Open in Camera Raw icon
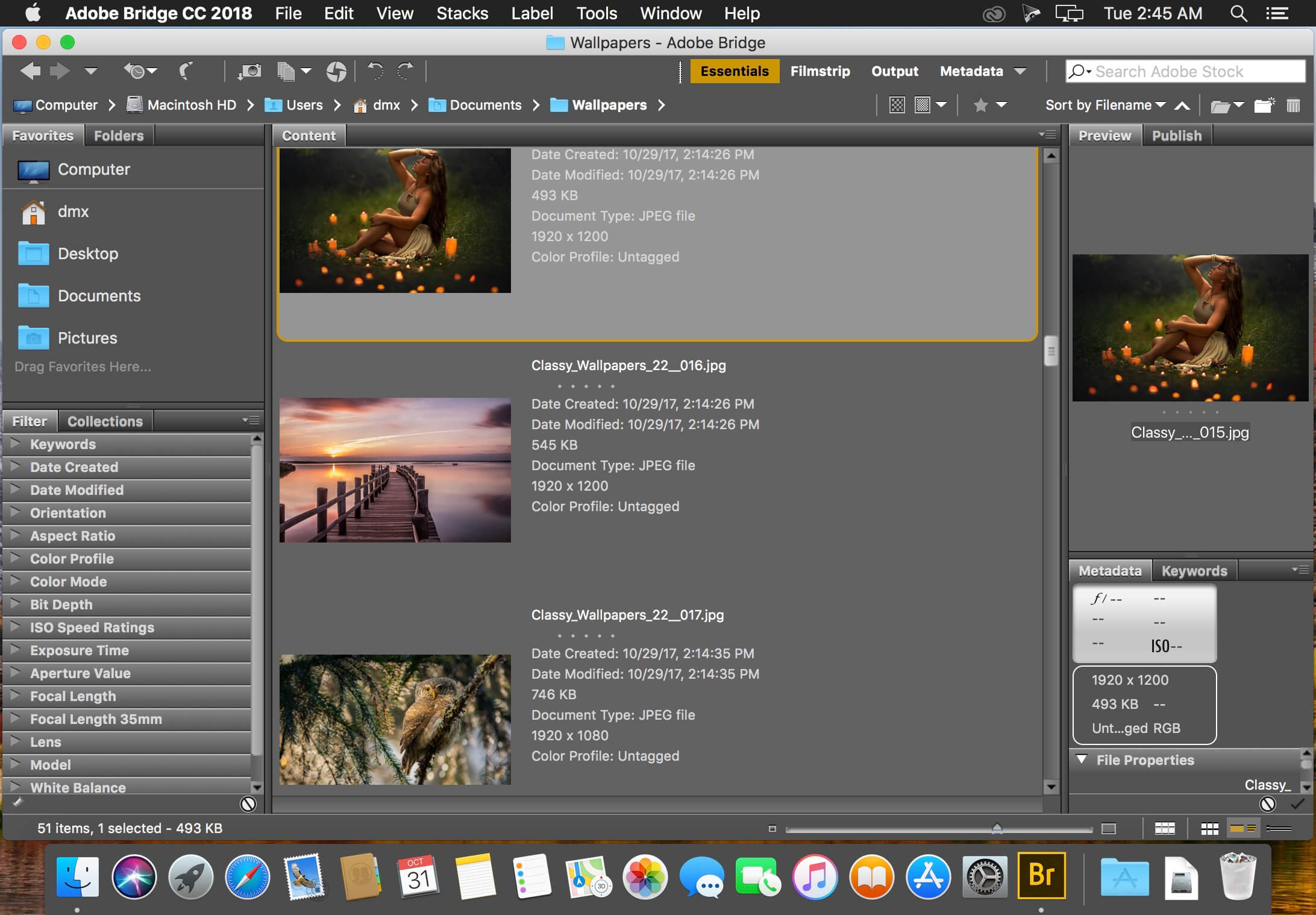The width and height of the screenshot is (1316, 915). point(336,72)
